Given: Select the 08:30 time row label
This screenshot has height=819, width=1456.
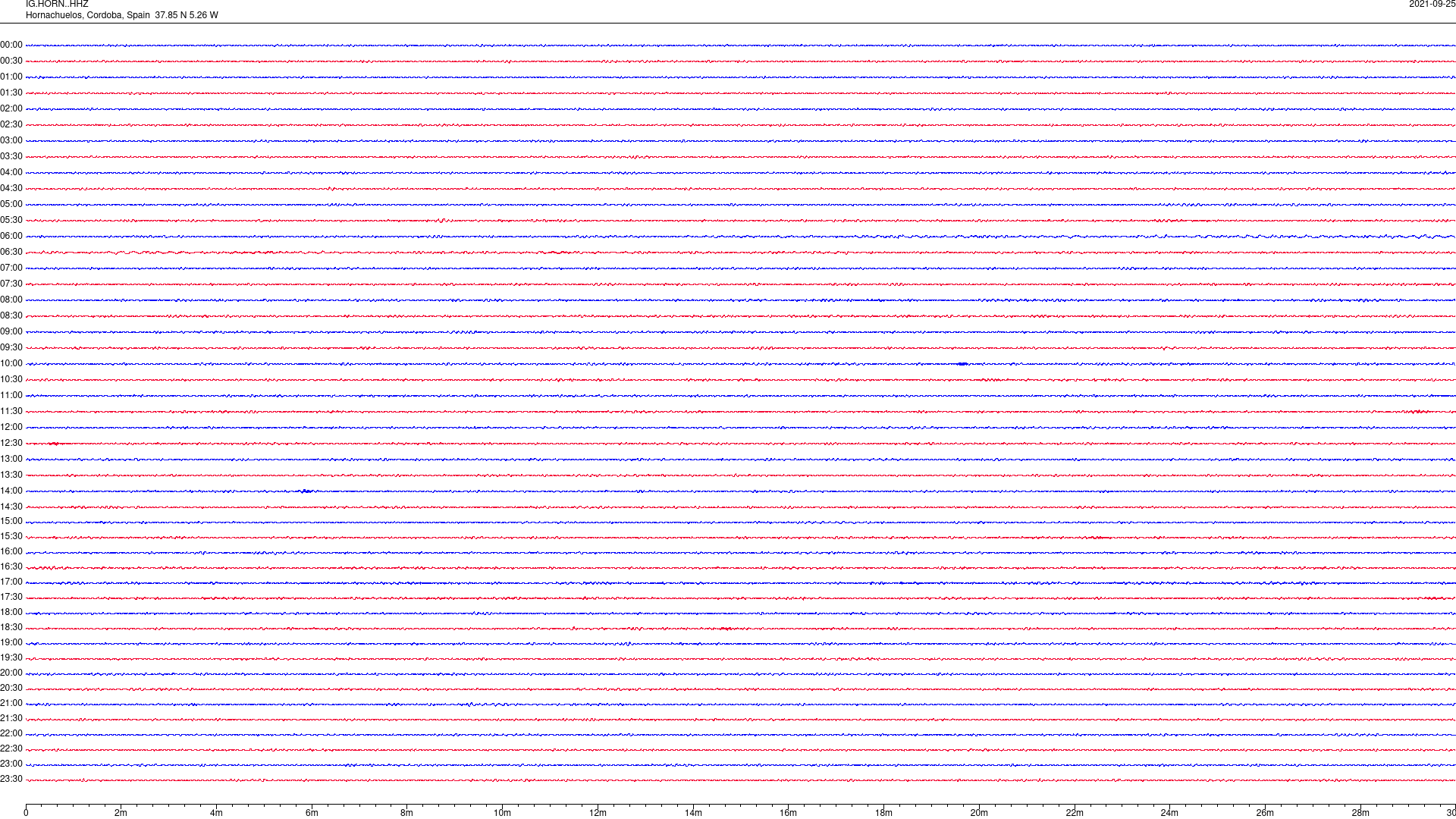Looking at the screenshot, I should coord(11,315).
